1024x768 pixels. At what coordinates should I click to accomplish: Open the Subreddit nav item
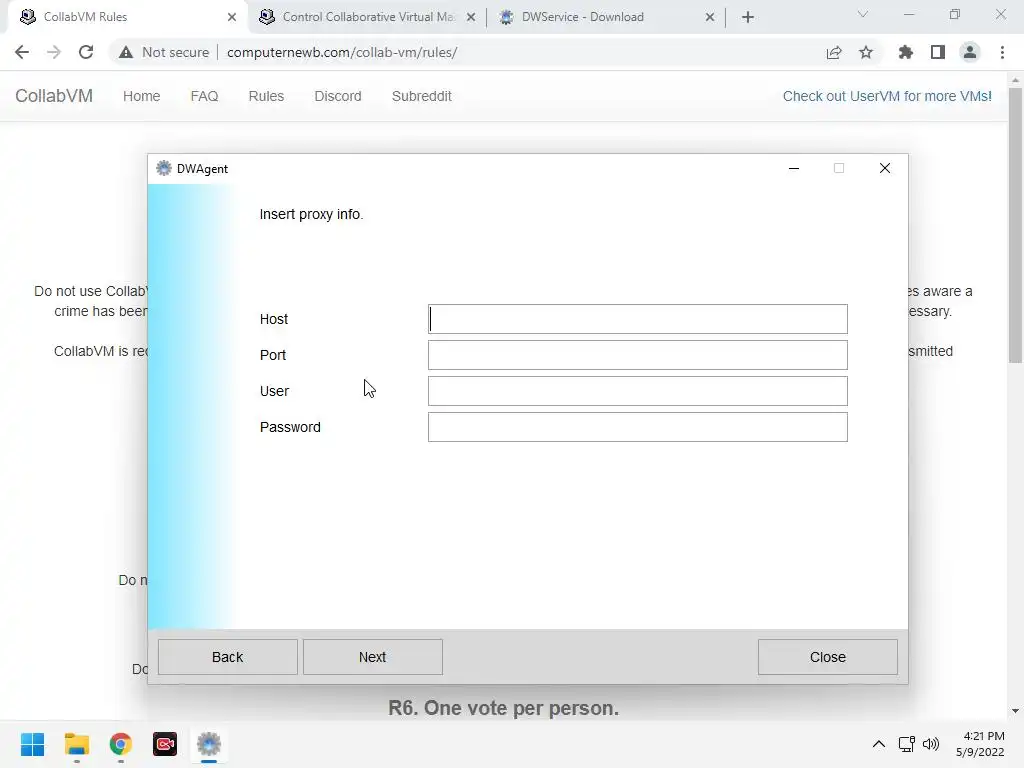coord(421,96)
